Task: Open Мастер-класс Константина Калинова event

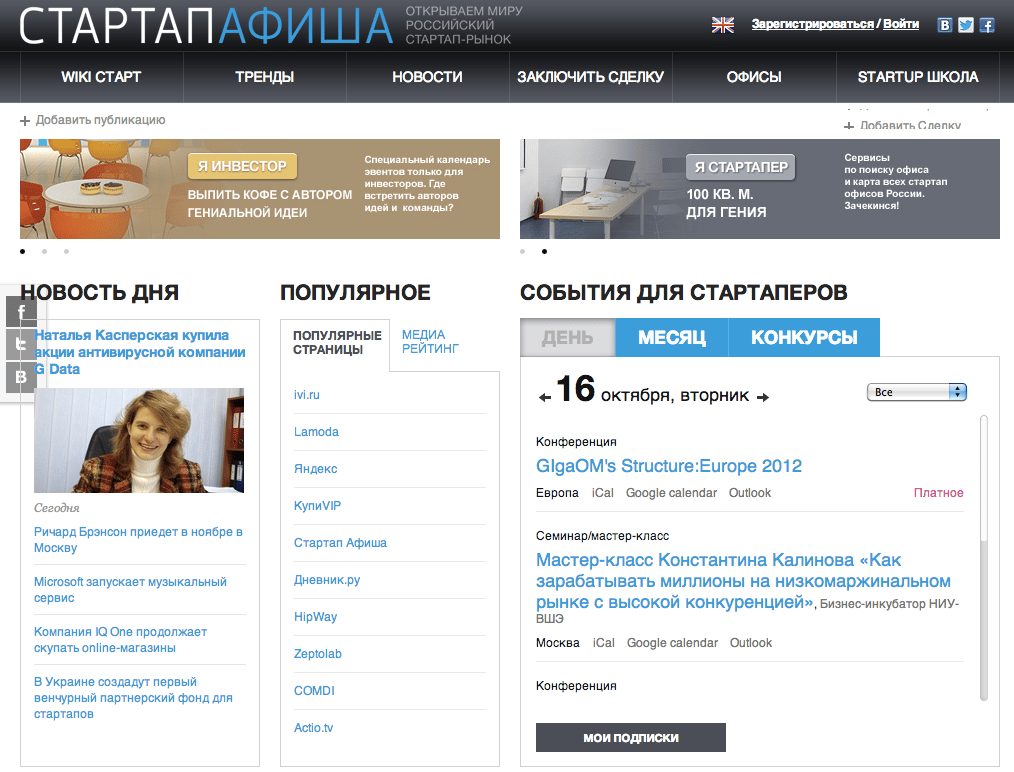Action: 743,581
